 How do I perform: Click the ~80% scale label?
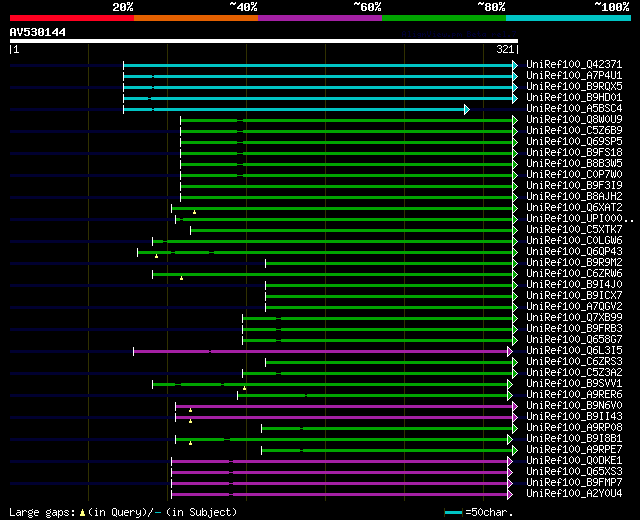point(491,7)
